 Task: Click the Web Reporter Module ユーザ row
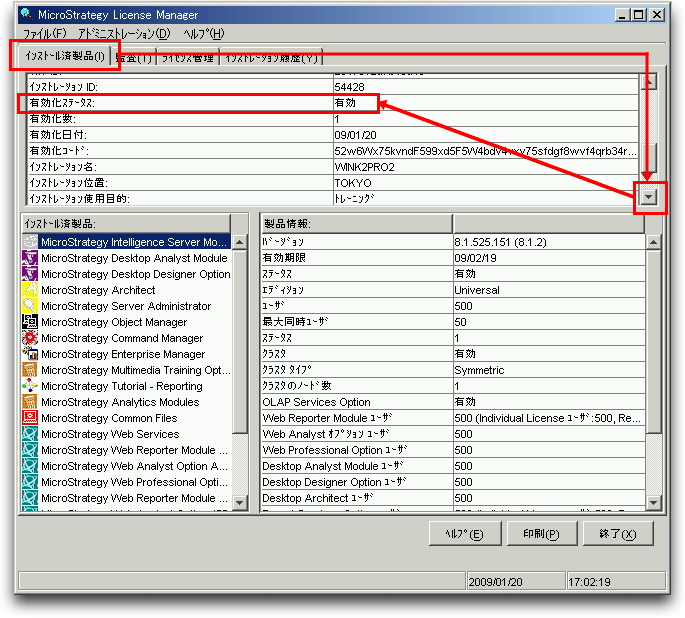click(x=453, y=418)
